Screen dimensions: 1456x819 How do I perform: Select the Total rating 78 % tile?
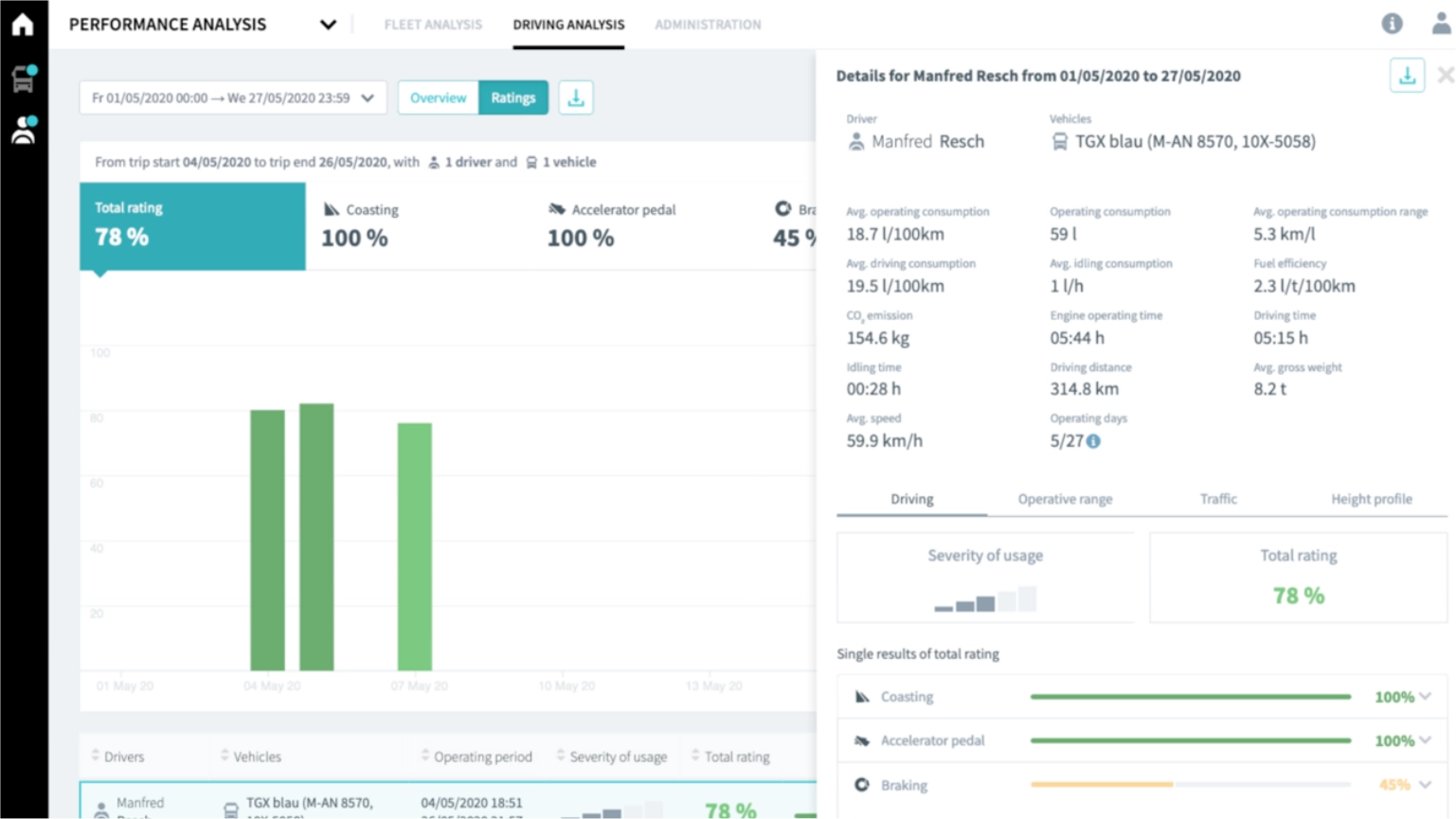192,226
